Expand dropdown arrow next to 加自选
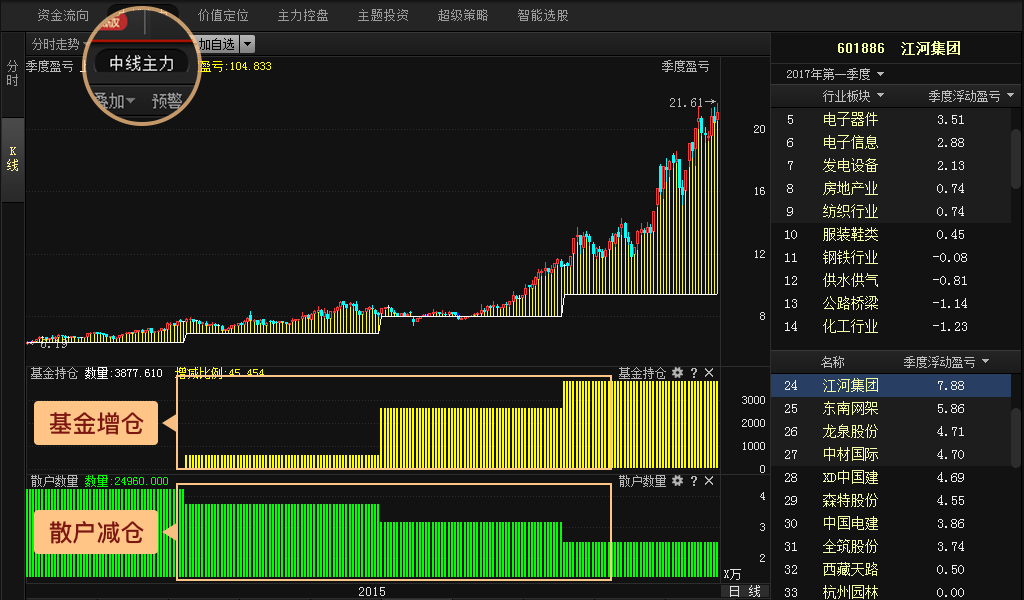The image size is (1024, 600). [x=247, y=44]
